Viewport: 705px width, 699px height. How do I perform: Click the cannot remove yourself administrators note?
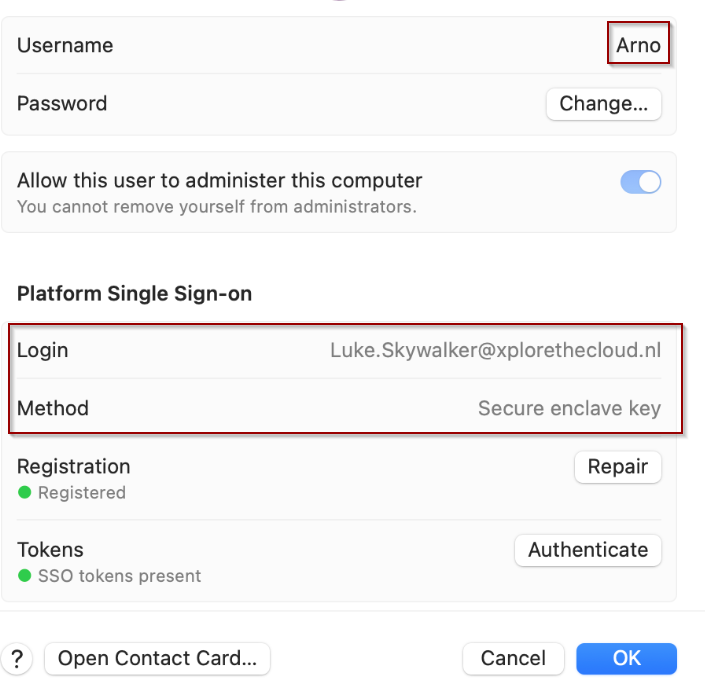click(216, 207)
